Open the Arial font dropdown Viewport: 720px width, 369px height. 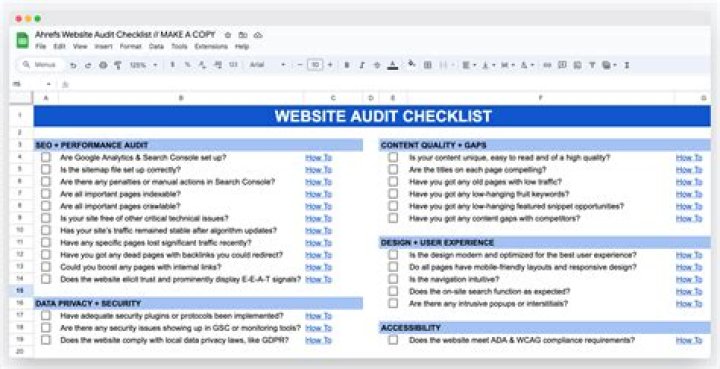pyautogui.click(x=268, y=65)
